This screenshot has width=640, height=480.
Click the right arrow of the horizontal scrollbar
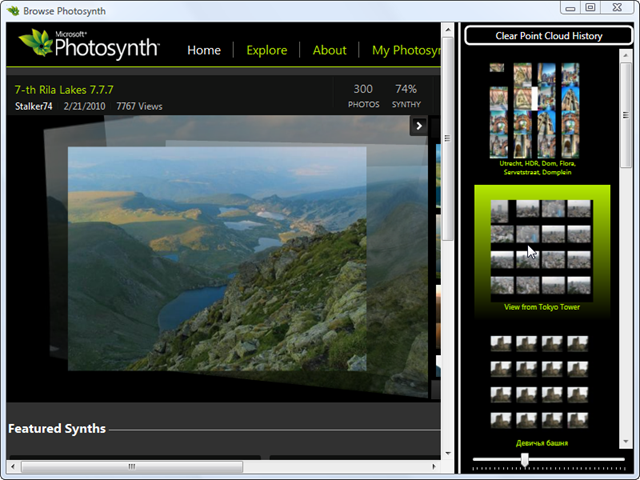tap(432, 466)
